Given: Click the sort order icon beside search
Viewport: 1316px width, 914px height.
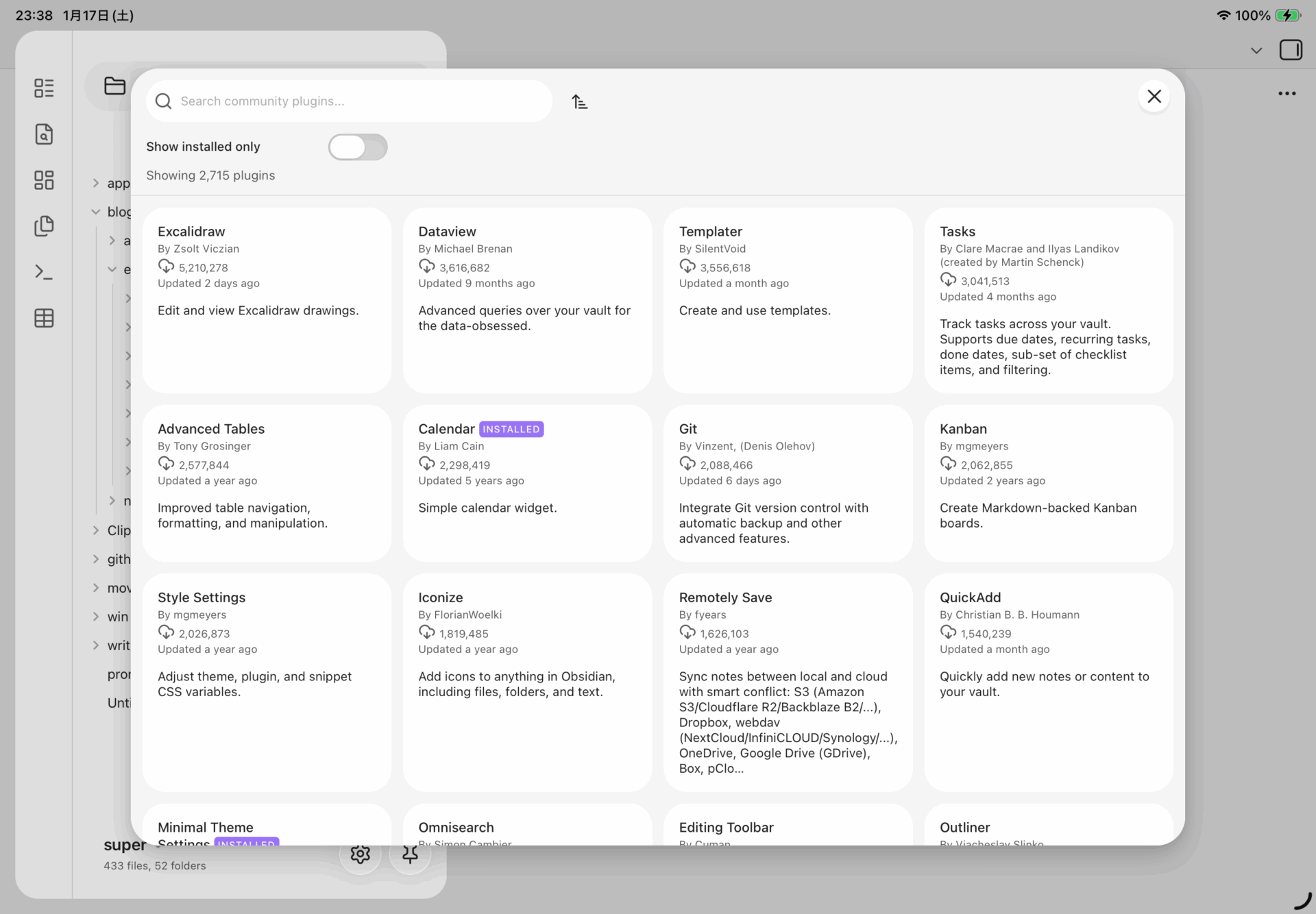Looking at the screenshot, I should (579, 102).
